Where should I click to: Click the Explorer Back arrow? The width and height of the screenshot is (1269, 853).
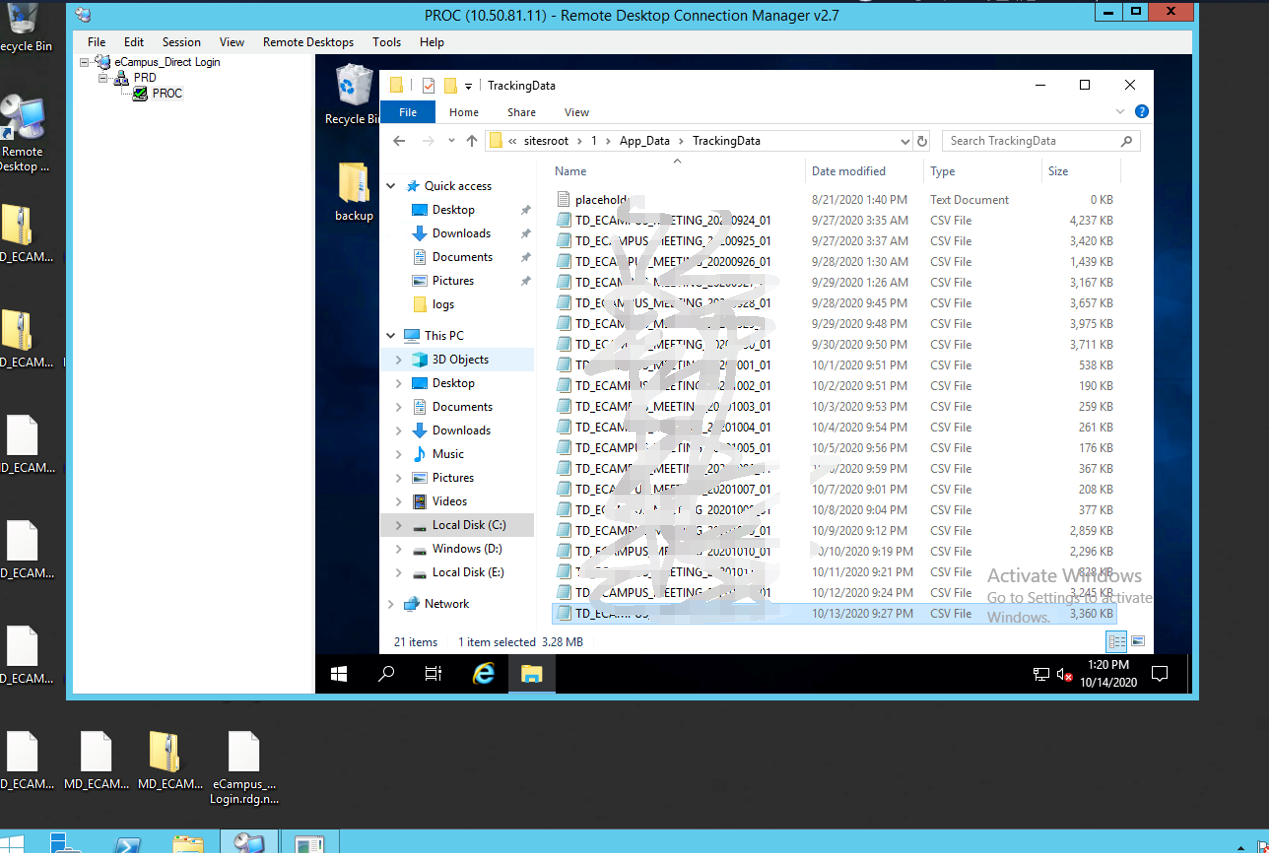(x=399, y=141)
